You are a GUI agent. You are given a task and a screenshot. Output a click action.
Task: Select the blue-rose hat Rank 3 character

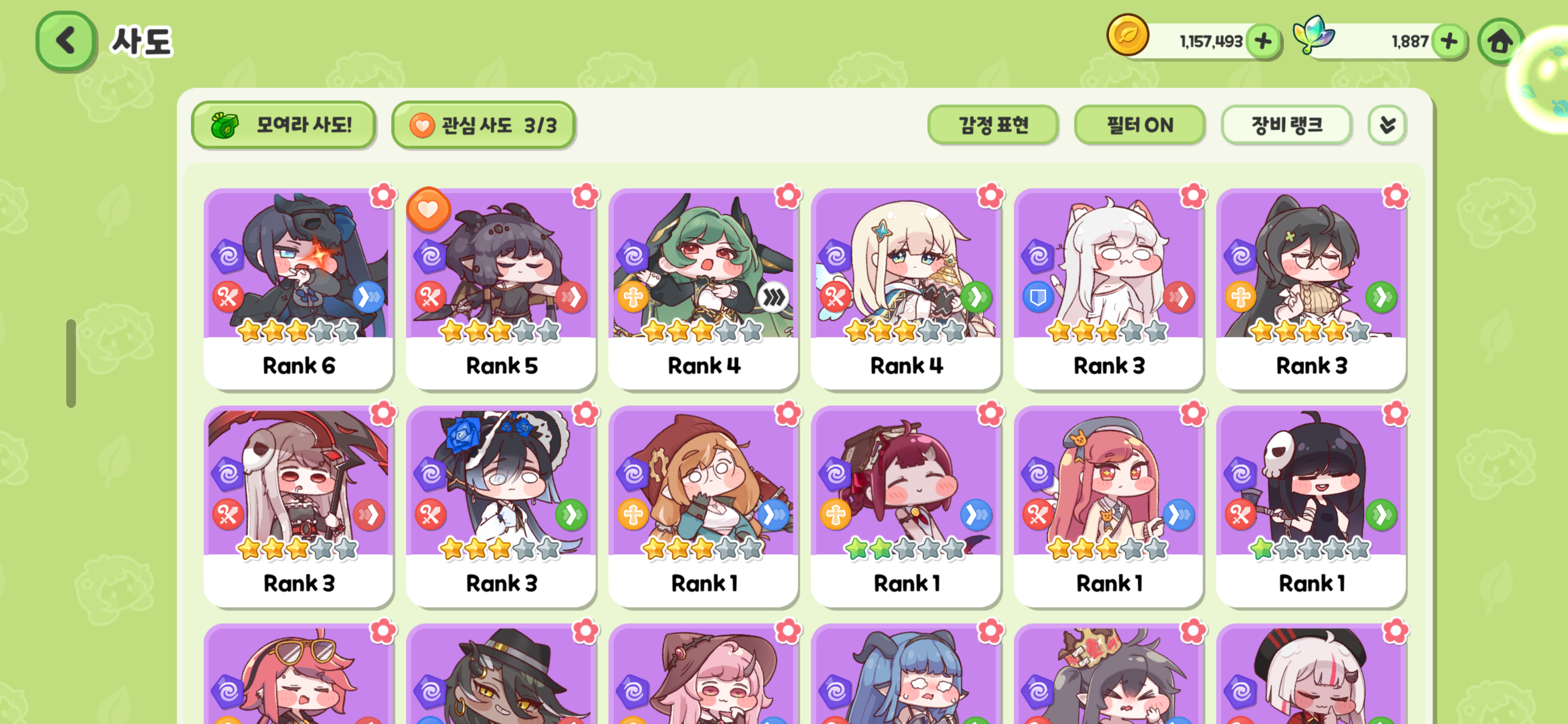pyautogui.click(x=501, y=507)
